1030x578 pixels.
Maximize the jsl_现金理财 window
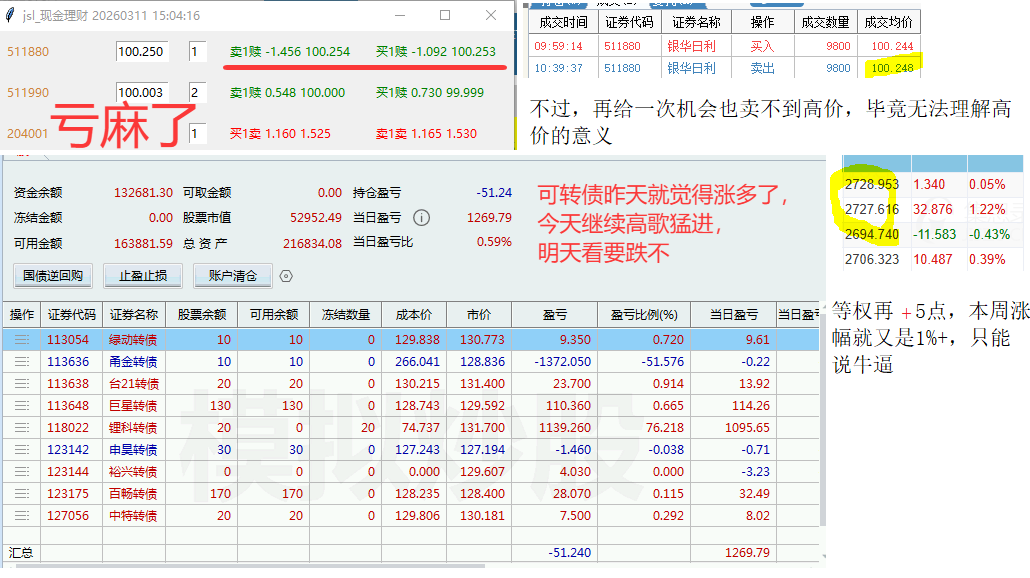click(x=445, y=16)
